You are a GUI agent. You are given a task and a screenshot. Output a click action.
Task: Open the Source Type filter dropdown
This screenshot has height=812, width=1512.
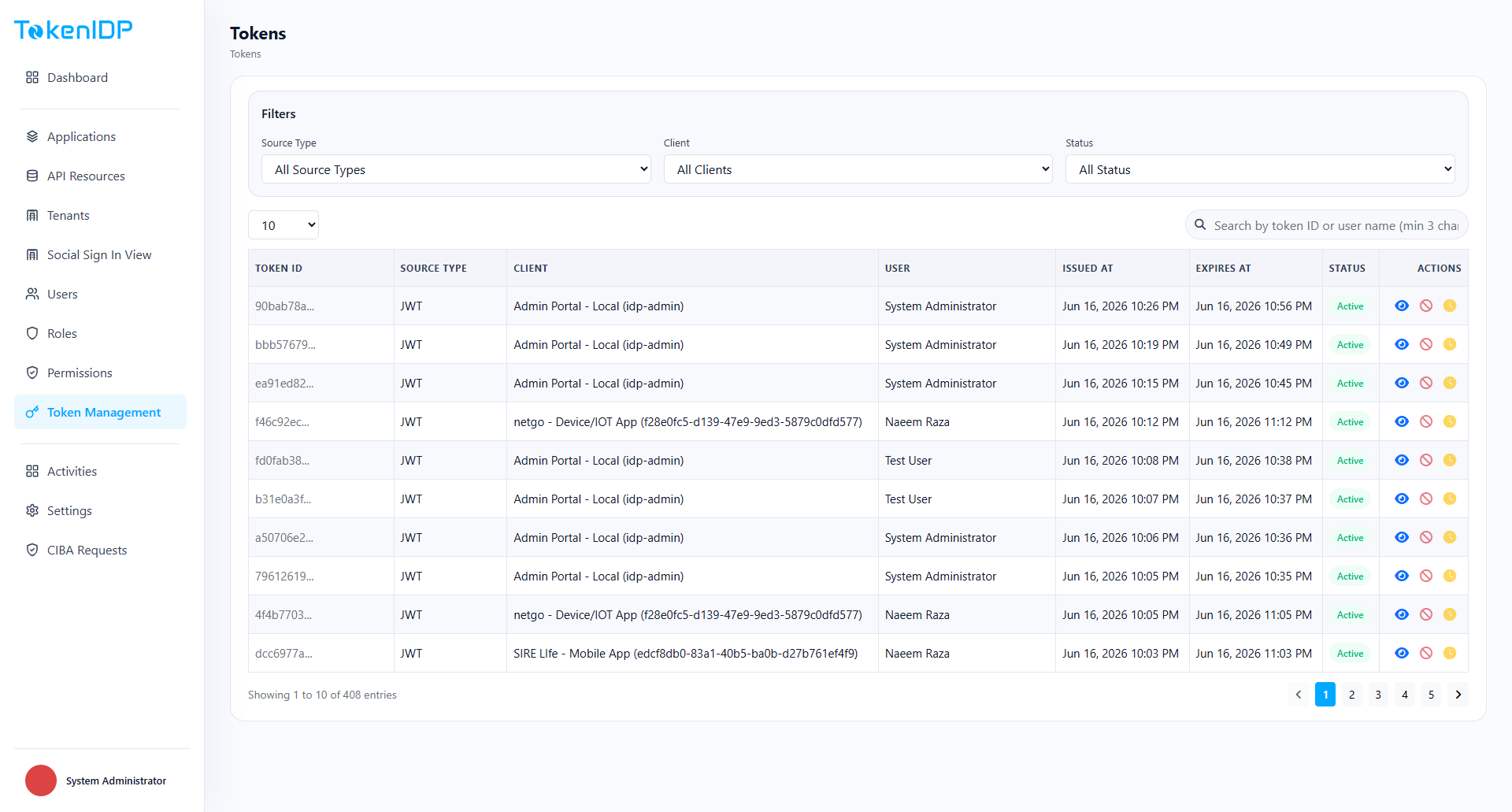point(456,169)
